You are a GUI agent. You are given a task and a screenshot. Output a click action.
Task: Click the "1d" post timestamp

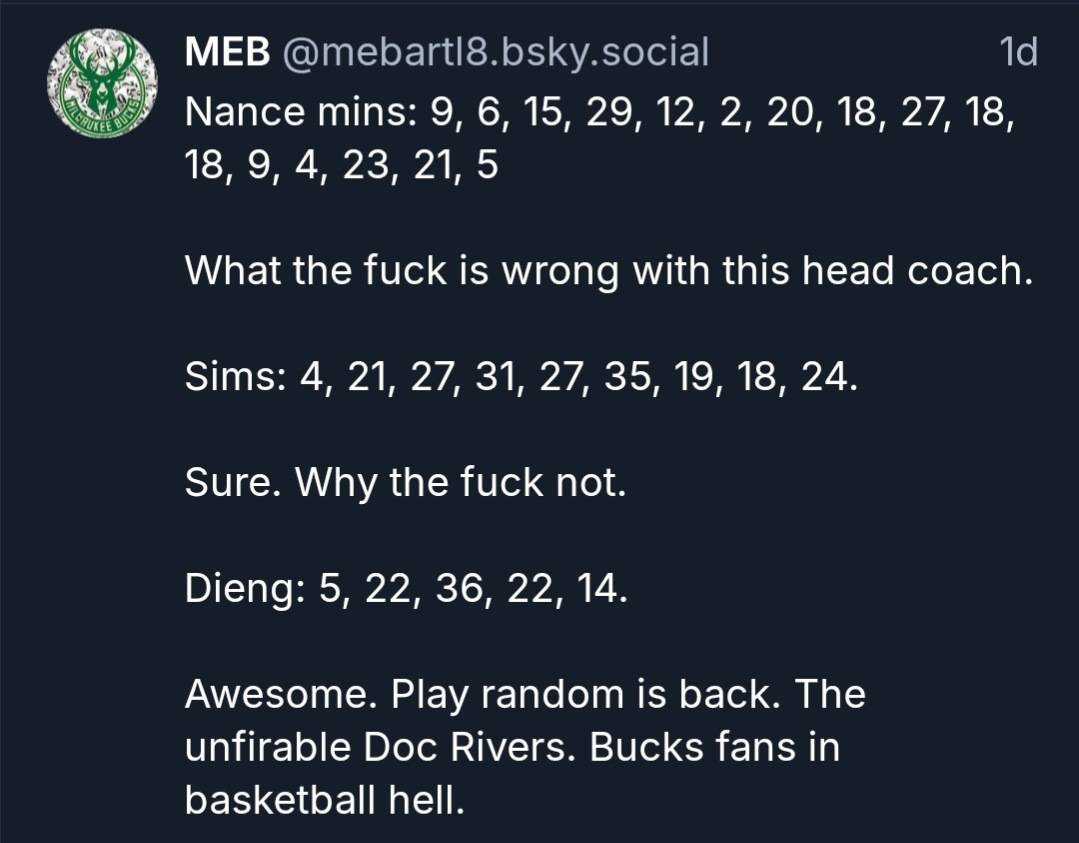1018,52
